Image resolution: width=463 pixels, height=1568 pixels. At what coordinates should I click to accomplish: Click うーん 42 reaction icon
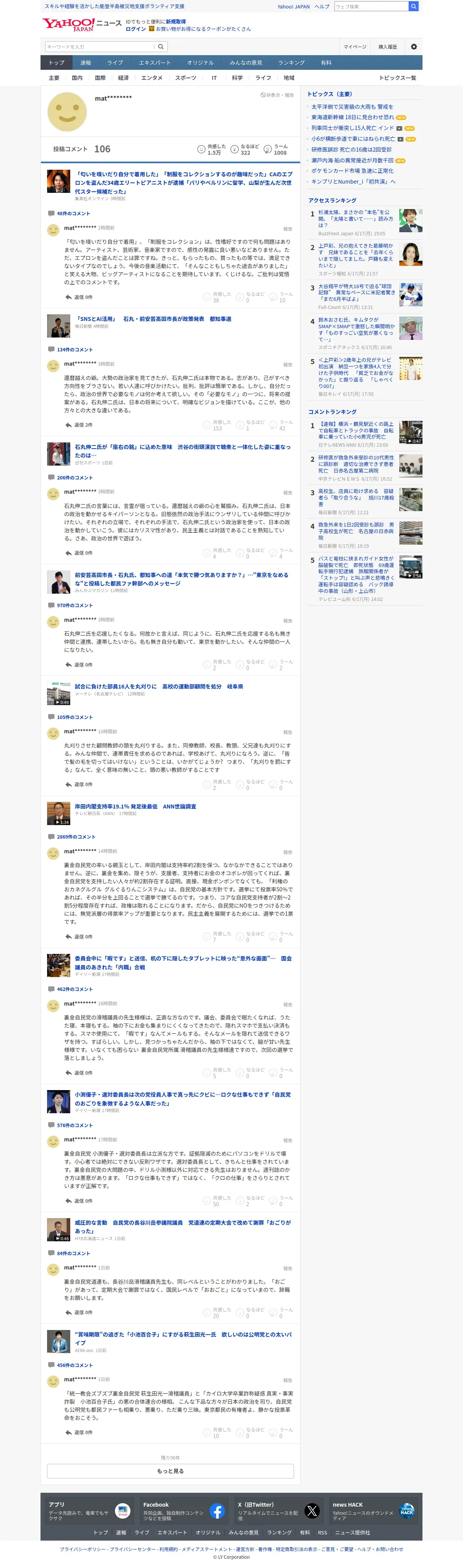(x=274, y=425)
